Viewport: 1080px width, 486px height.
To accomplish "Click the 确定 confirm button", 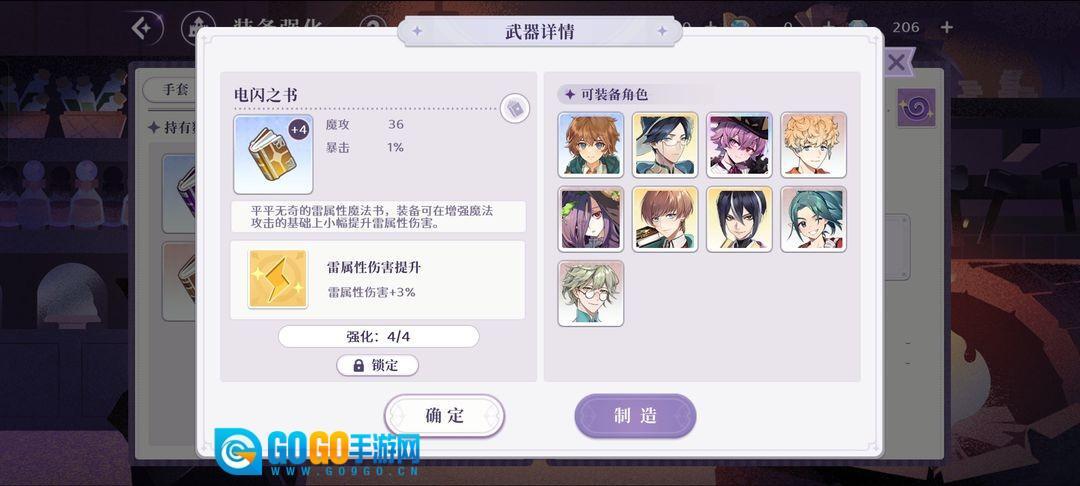I will (444, 415).
